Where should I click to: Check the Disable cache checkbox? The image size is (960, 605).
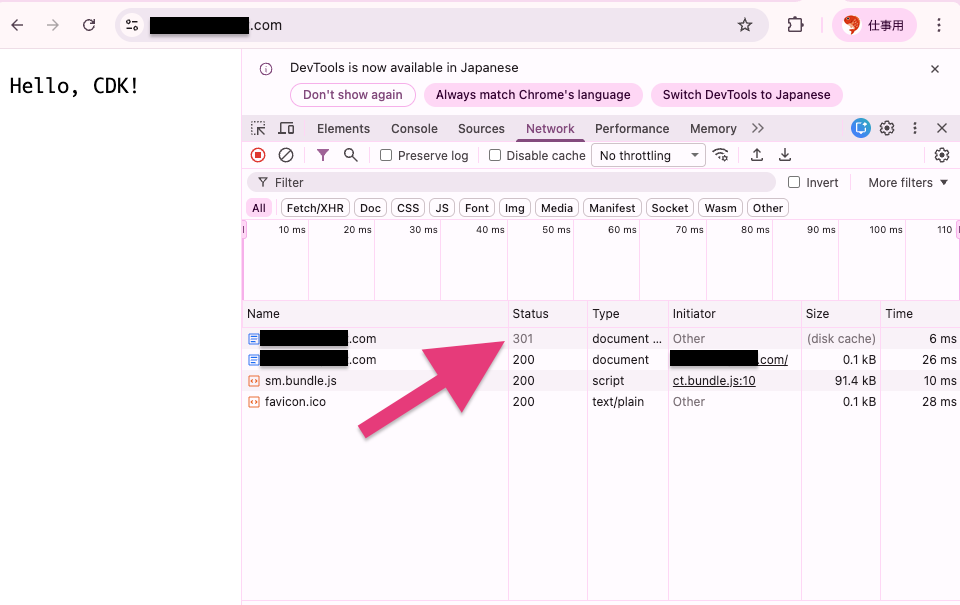[x=495, y=156]
